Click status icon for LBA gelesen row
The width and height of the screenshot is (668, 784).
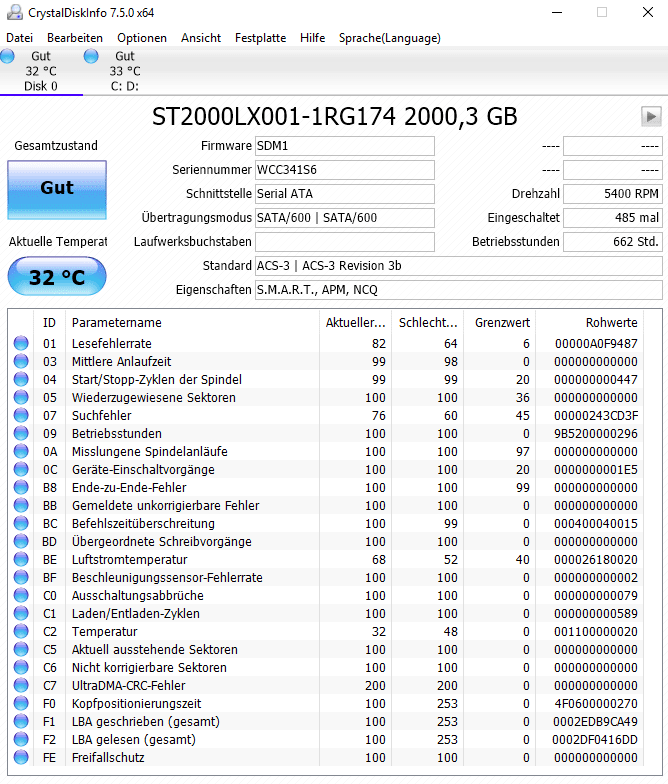21,740
